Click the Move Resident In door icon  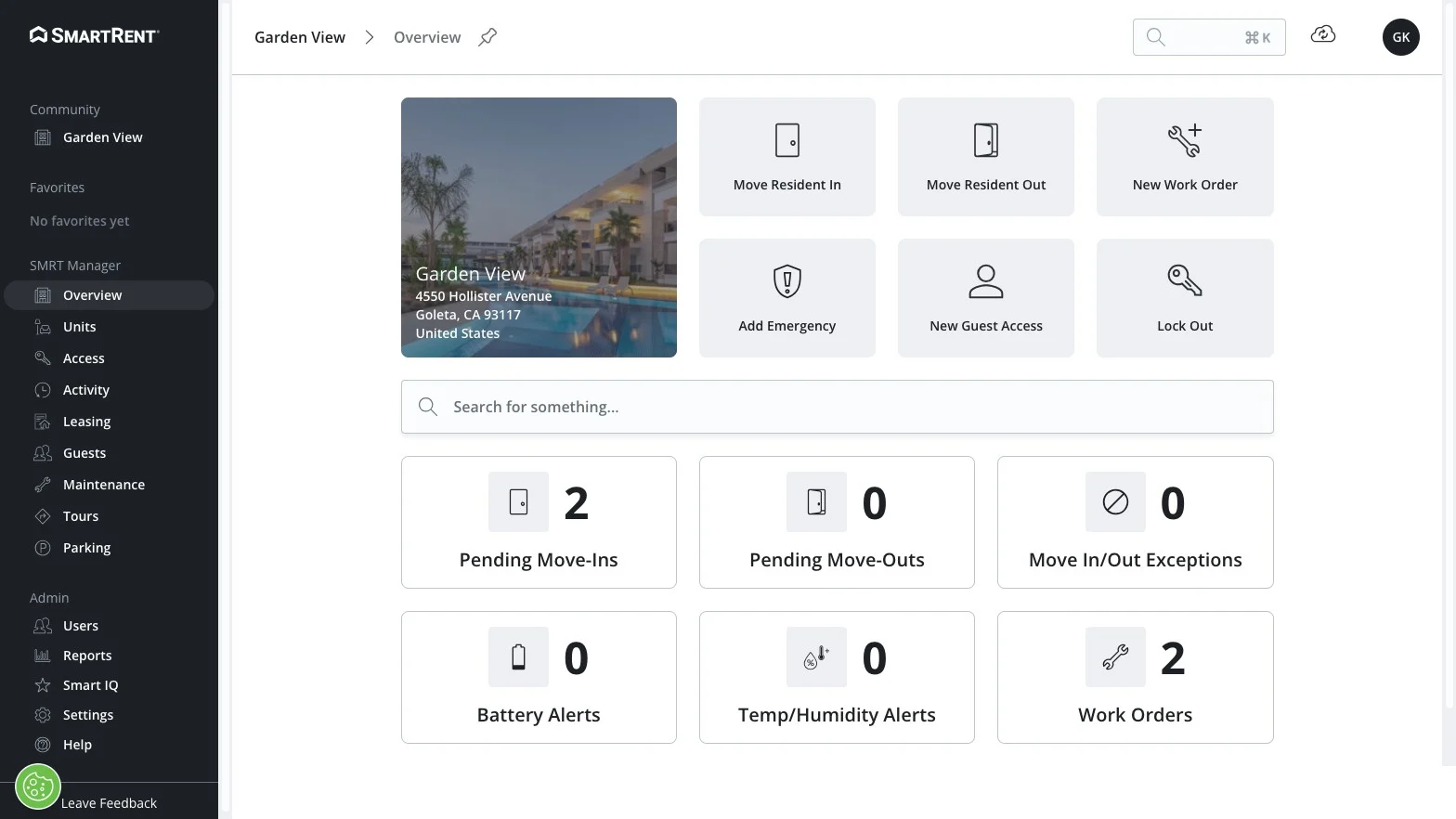(787, 140)
